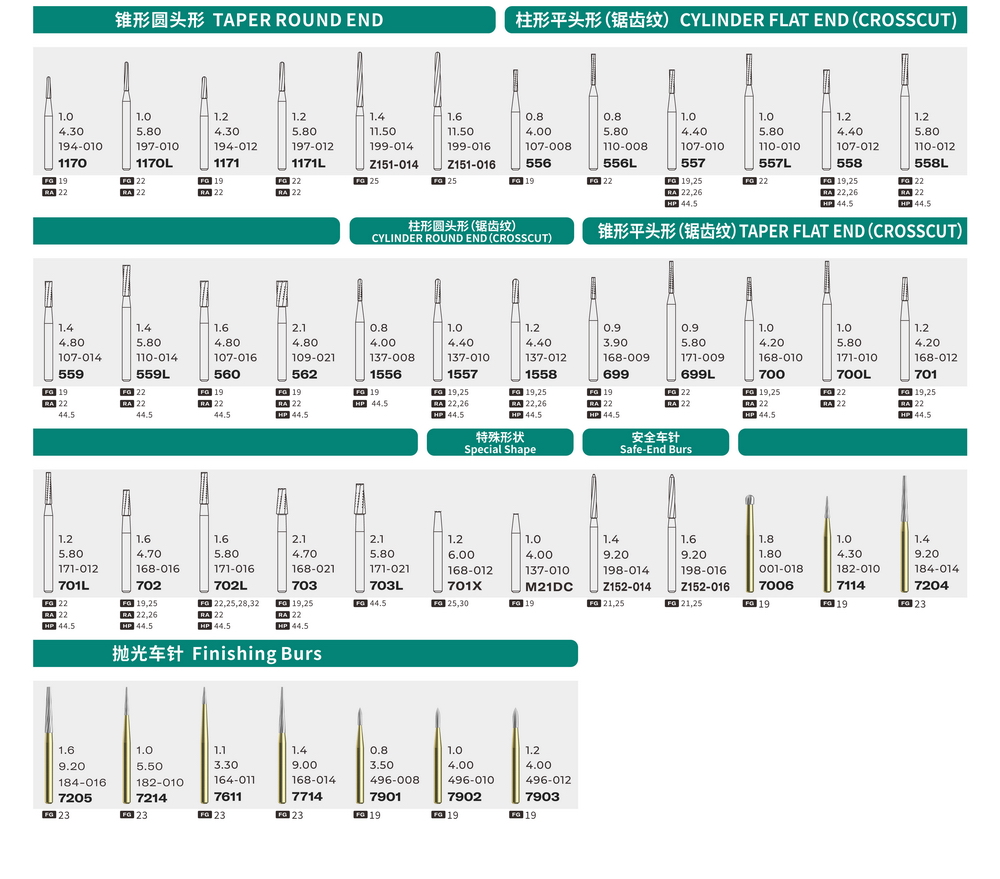The image size is (1000, 879).
Task: Select the Safe-End Burs header
Action: click(655, 443)
